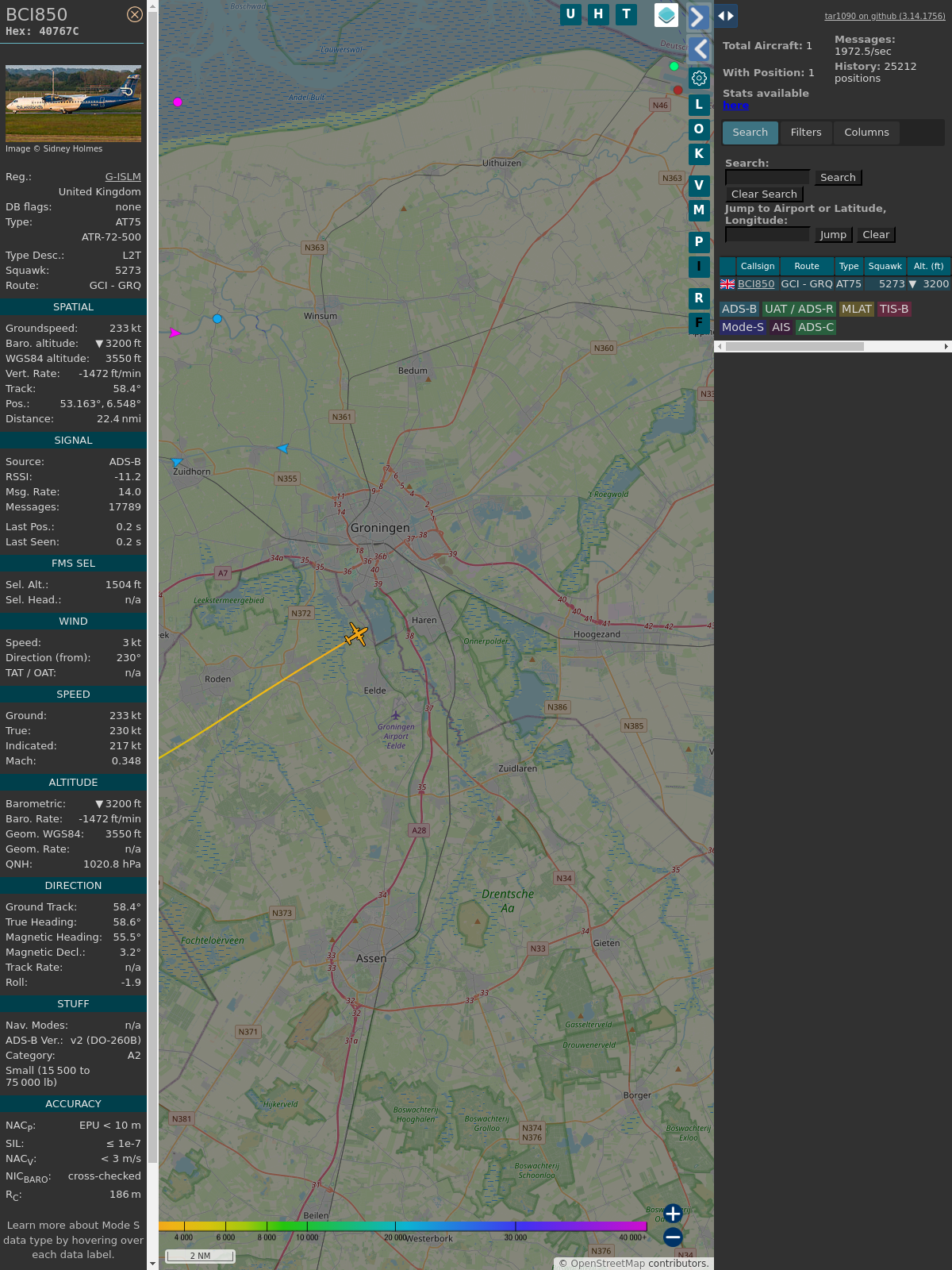Click the V map option button
Image resolution: width=952 pixels, height=1270 pixels.
click(x=699, y=186)
